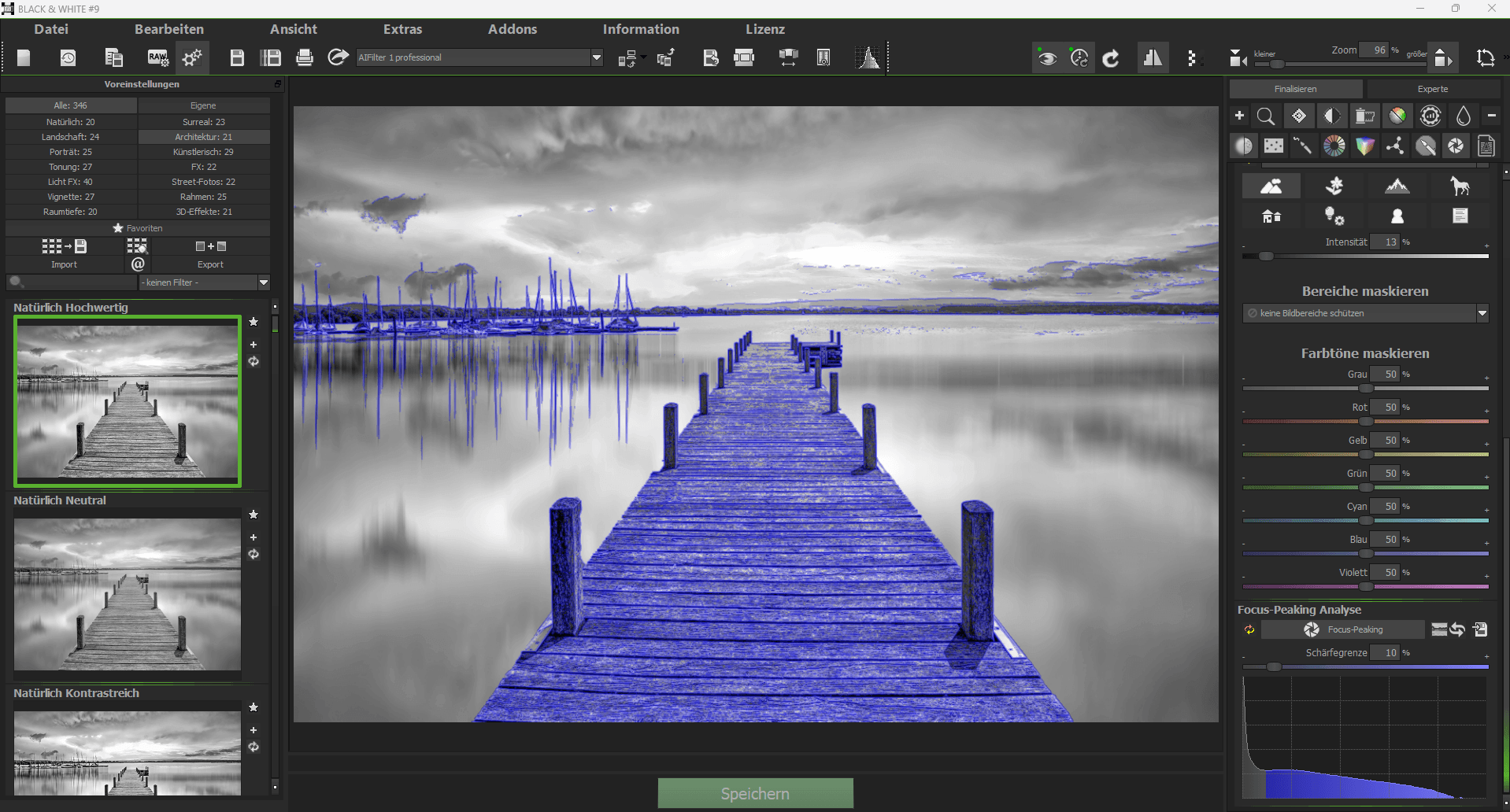The height and width of the screenshot is (812, 1510).
Task: Switch to the Finalisieren tab
Action: pos(1296,89)
